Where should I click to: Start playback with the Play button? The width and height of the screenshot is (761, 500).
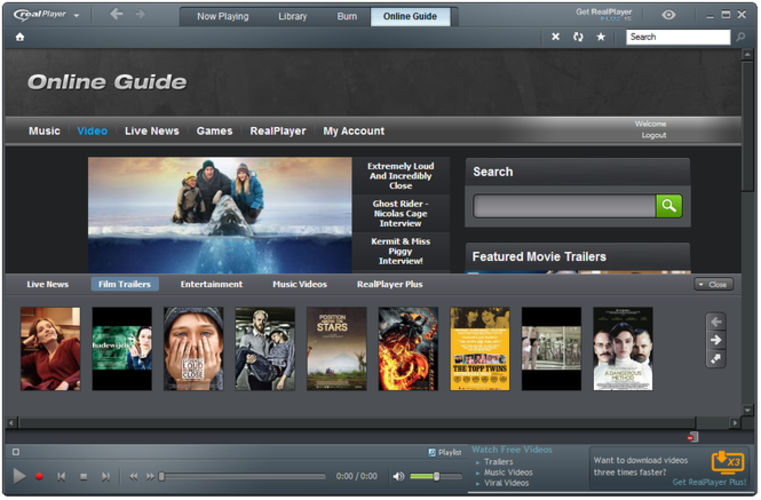pos(19,477)
